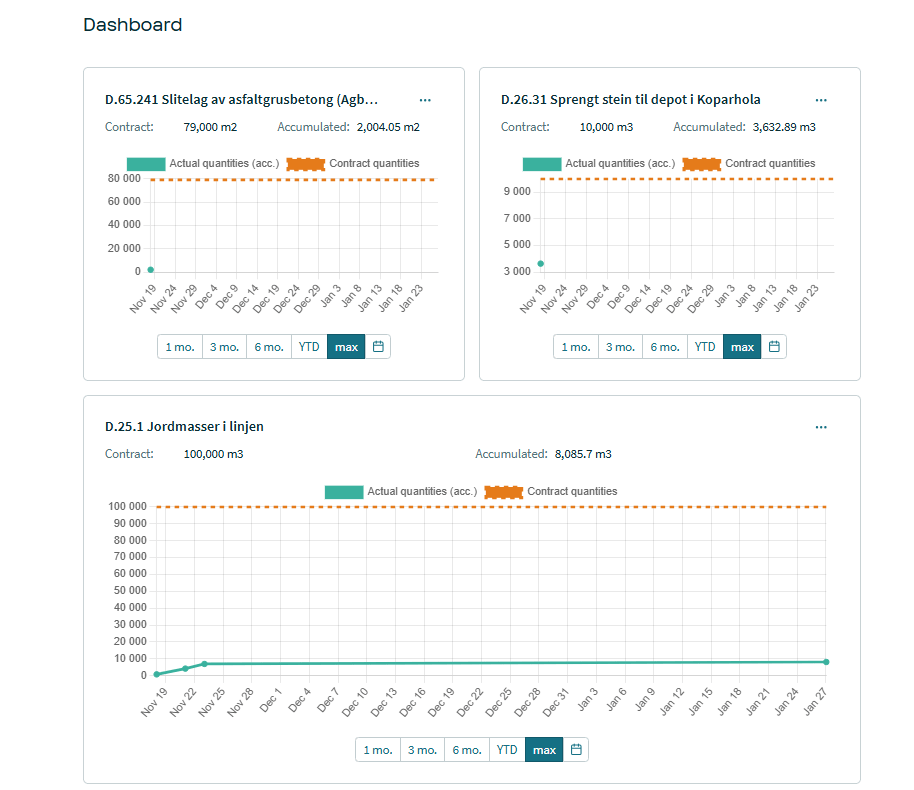Open the three-dot menu on D.65.241 card
Screen dimensions: 914x790
pyautogui.click(x=425, y=100)
